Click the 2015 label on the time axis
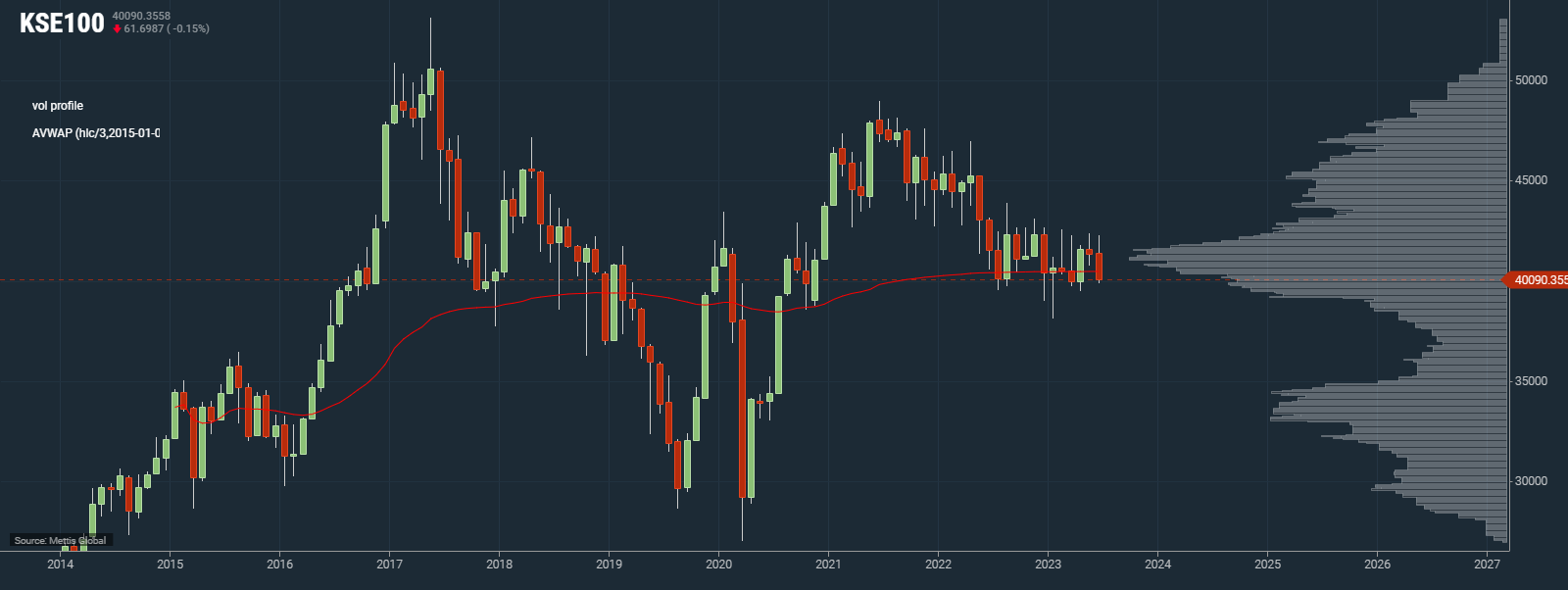1568x590 pixels. coord(171,564)
